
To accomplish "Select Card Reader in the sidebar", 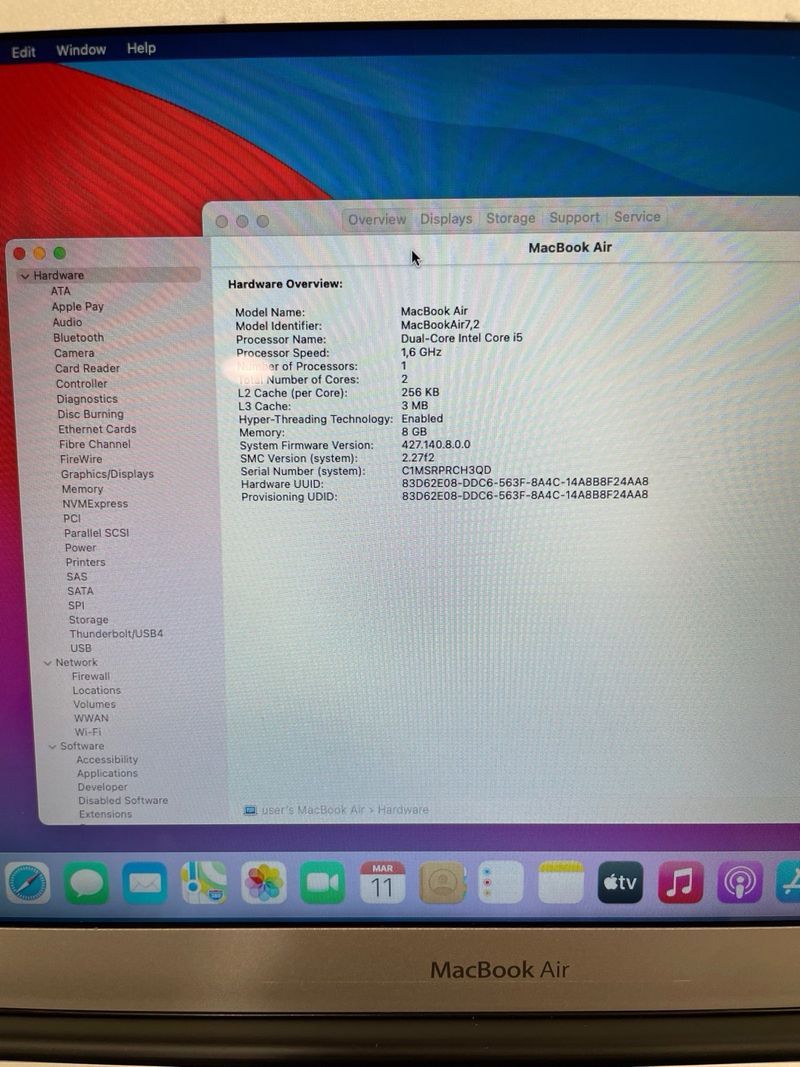I will 87,368.
